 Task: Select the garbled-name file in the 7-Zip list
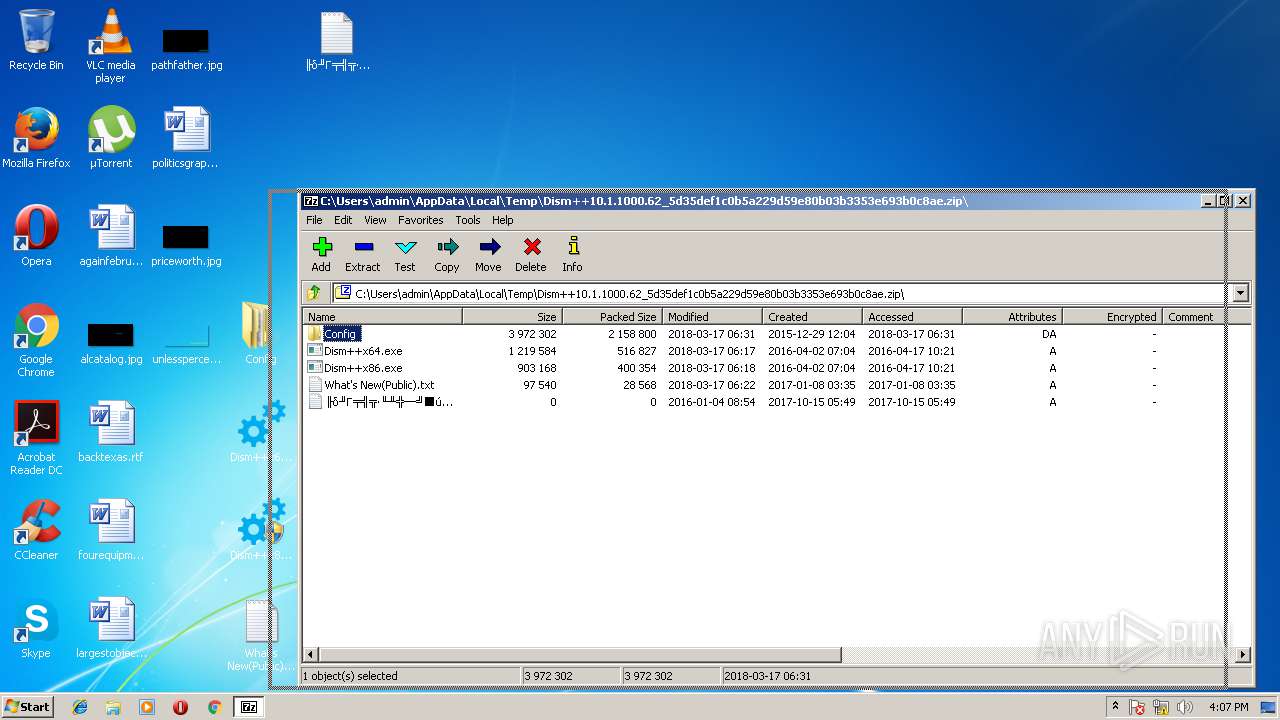(389, 402)
